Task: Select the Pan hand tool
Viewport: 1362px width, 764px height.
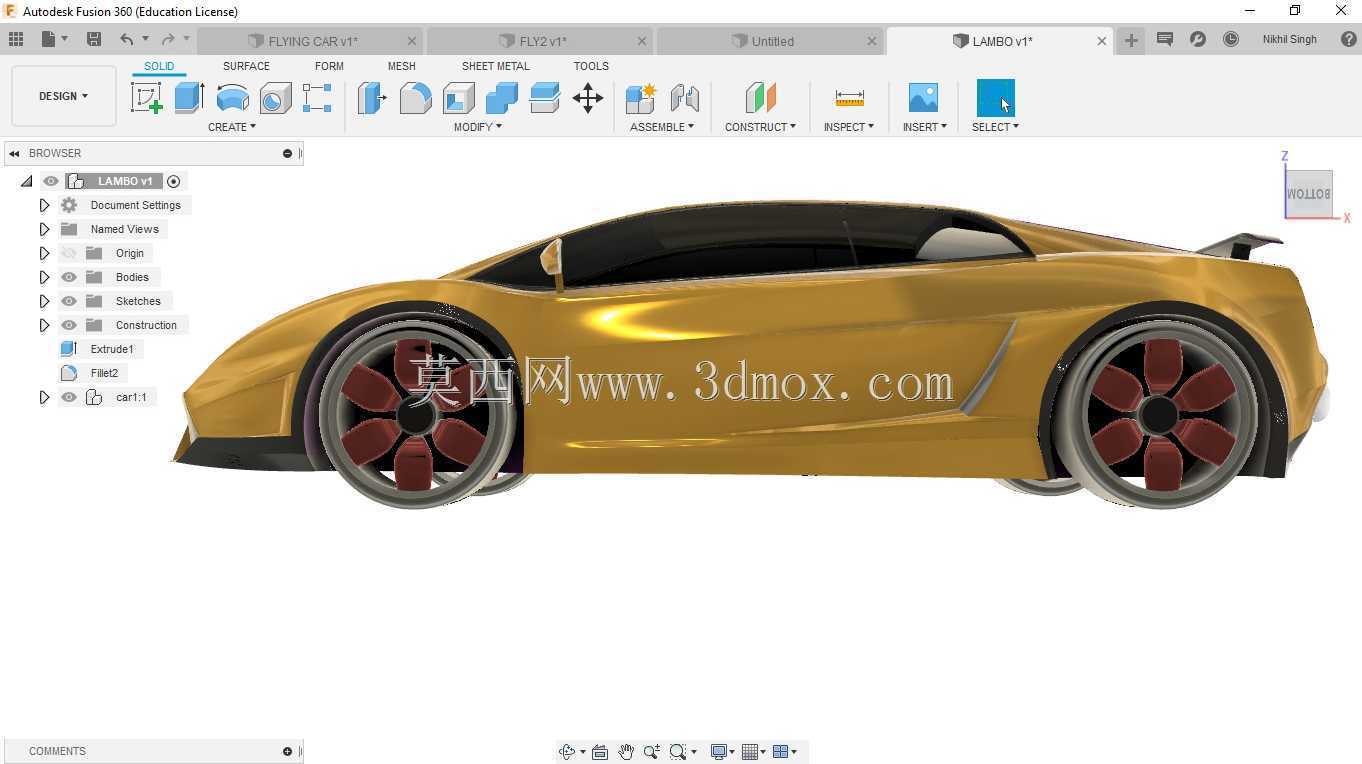Action: [x=626, y=752]
